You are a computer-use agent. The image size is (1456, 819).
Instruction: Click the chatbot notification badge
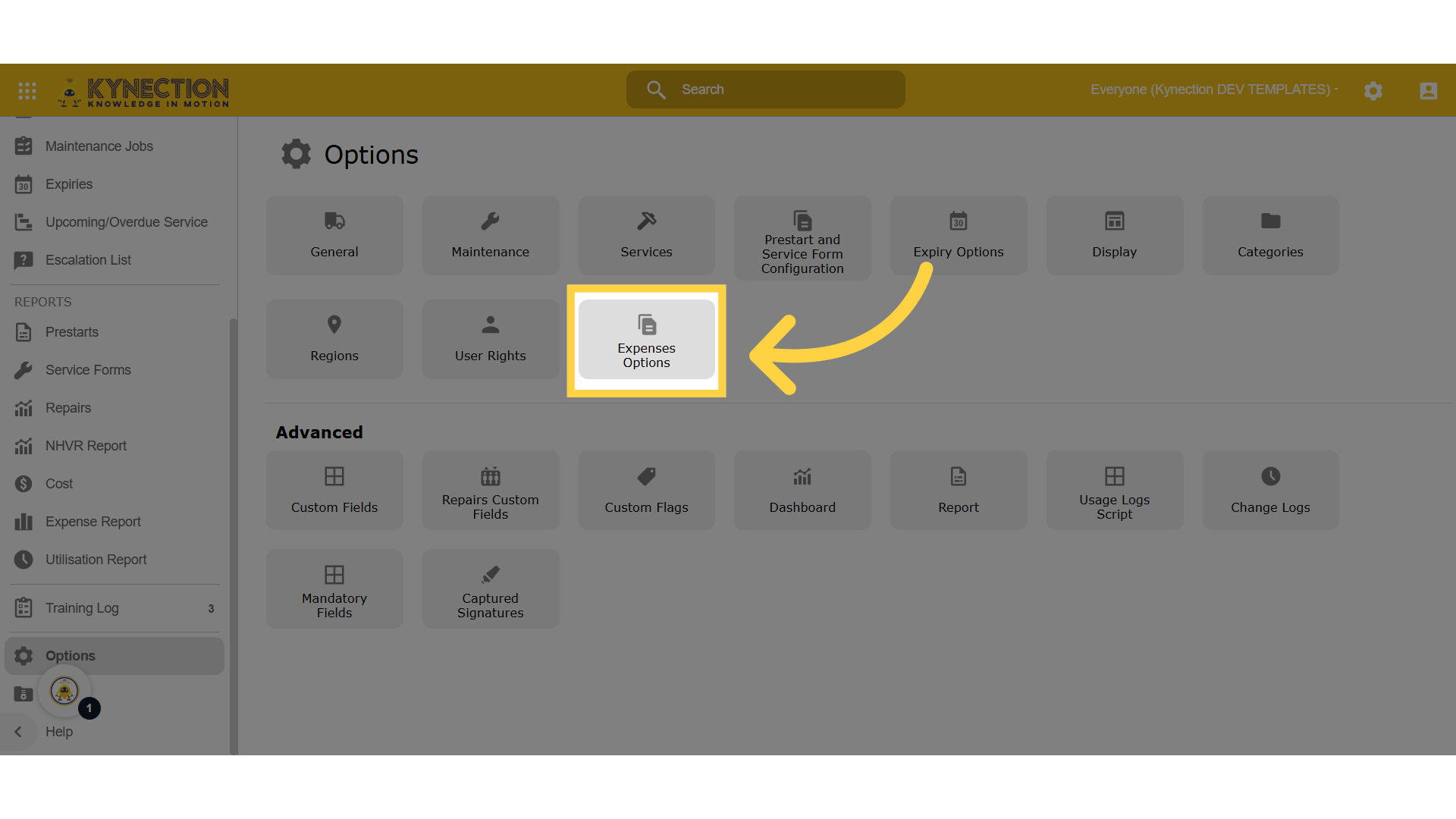click(x=89, y=708)
